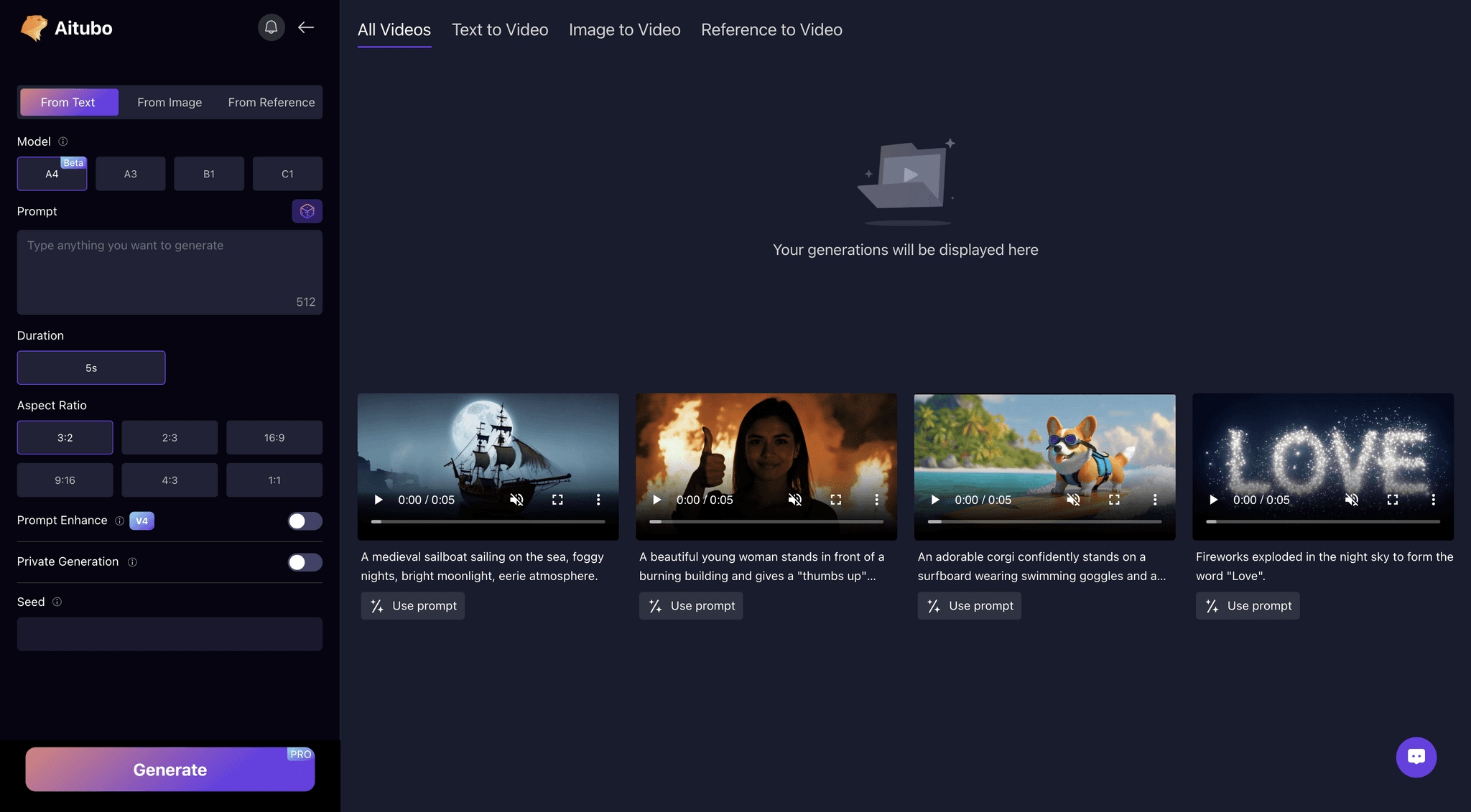Viewport: 1471px width, 812px height.
Task: Enter fullscreen on the LOVE fireworks video
Action: point(1393,500)
